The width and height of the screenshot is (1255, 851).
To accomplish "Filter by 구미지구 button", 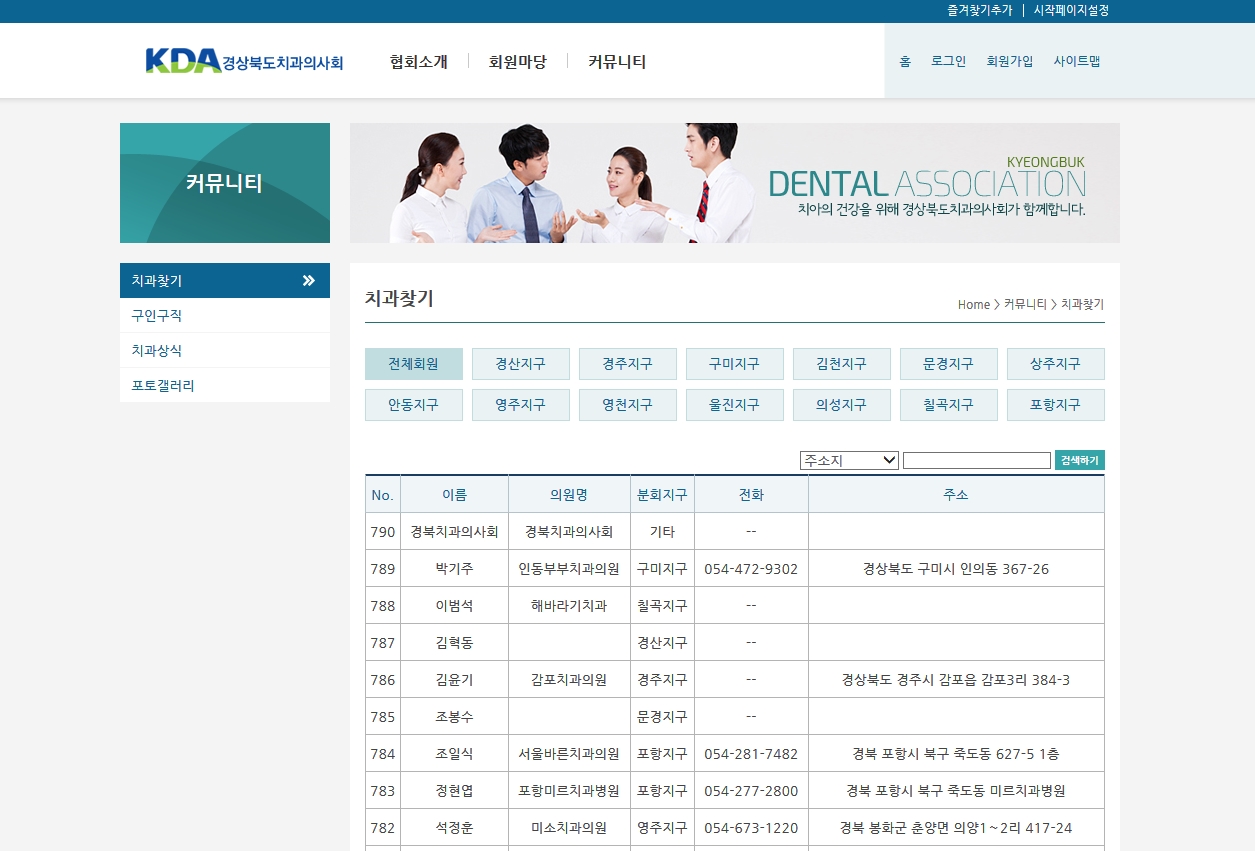I will [x=735, y=364].
